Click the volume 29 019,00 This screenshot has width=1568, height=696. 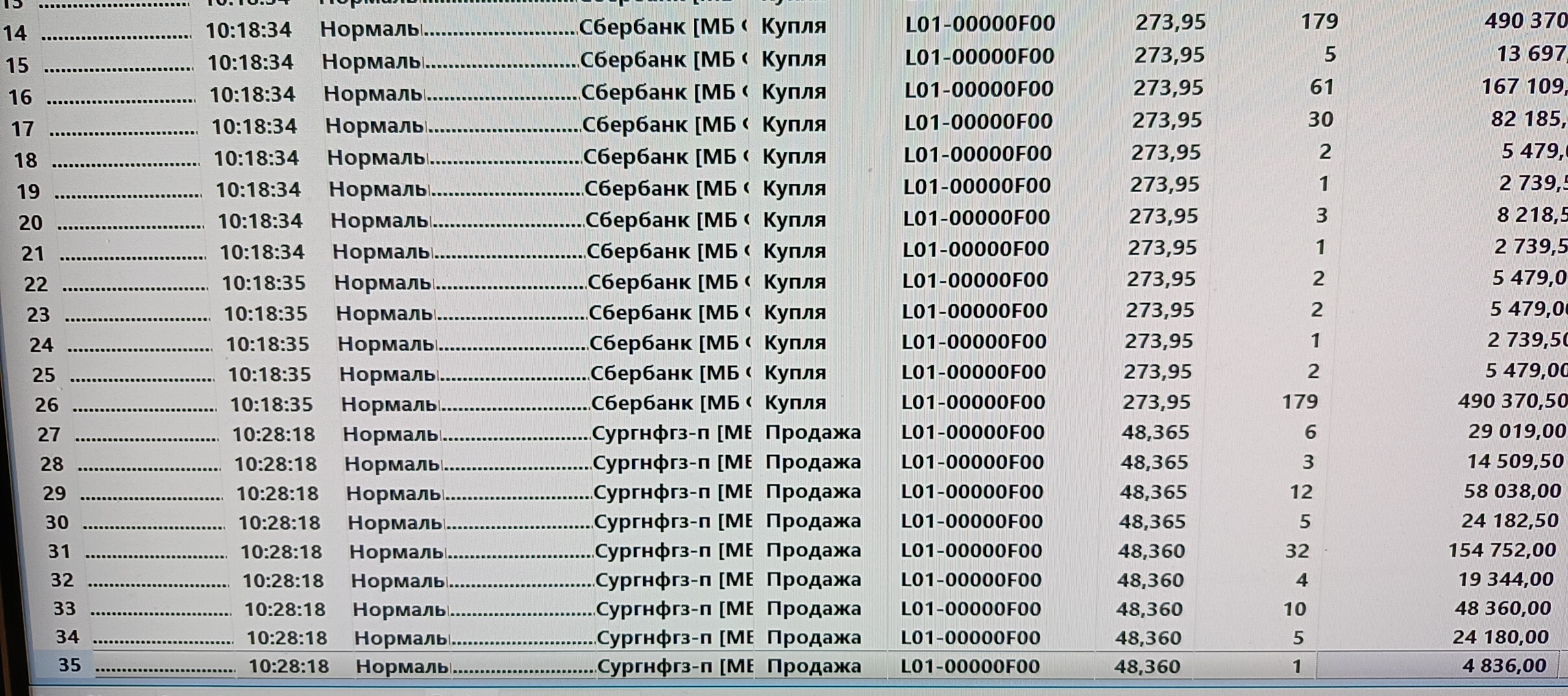coord(1517,432)
